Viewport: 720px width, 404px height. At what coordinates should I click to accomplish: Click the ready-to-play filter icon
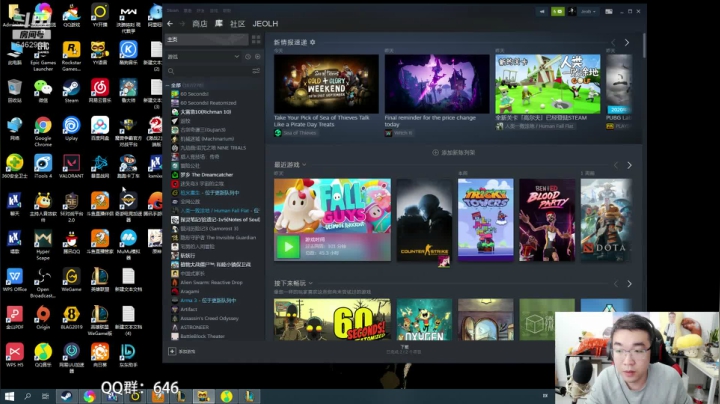point(258,56)
